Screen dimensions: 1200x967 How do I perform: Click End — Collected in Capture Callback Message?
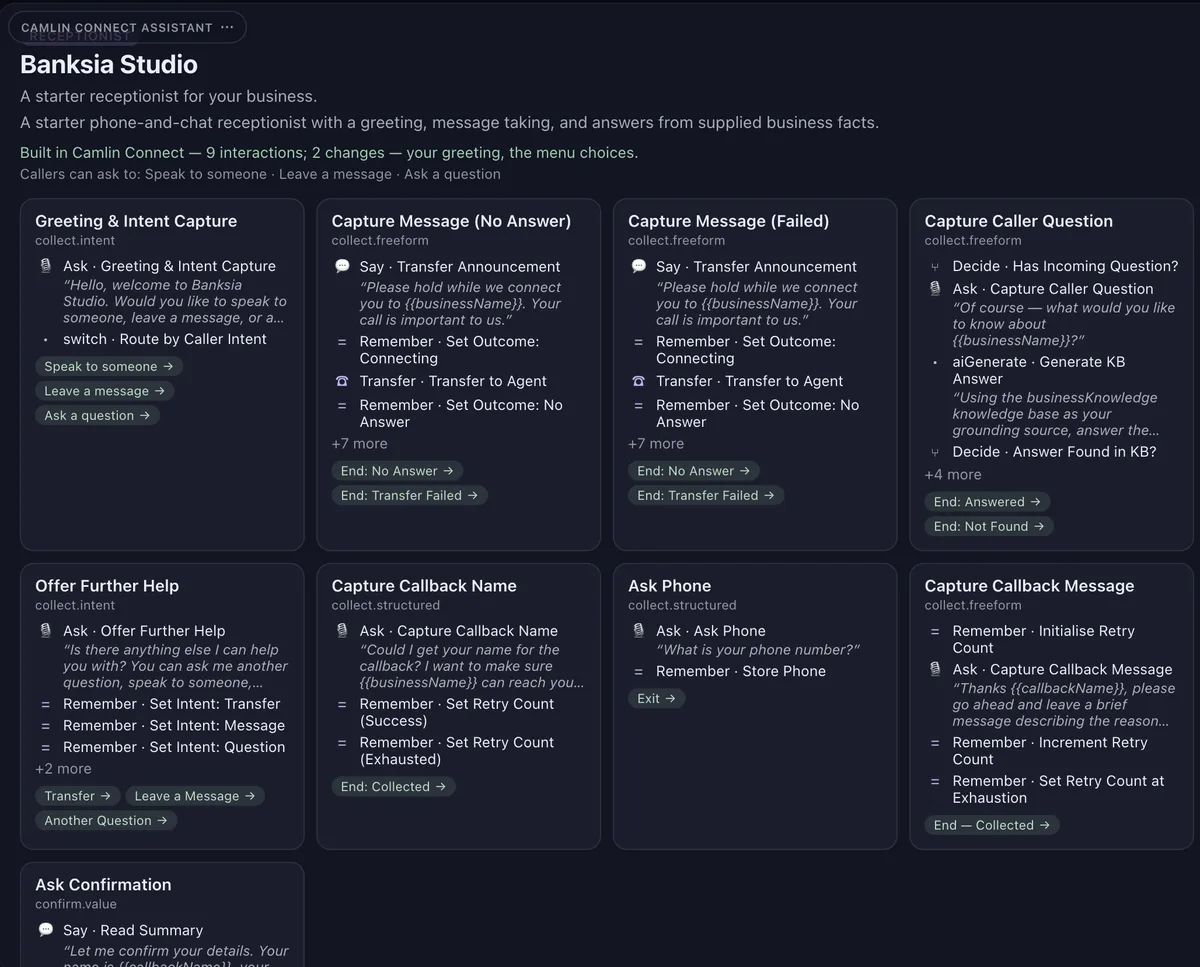click(x=992, y=825)
